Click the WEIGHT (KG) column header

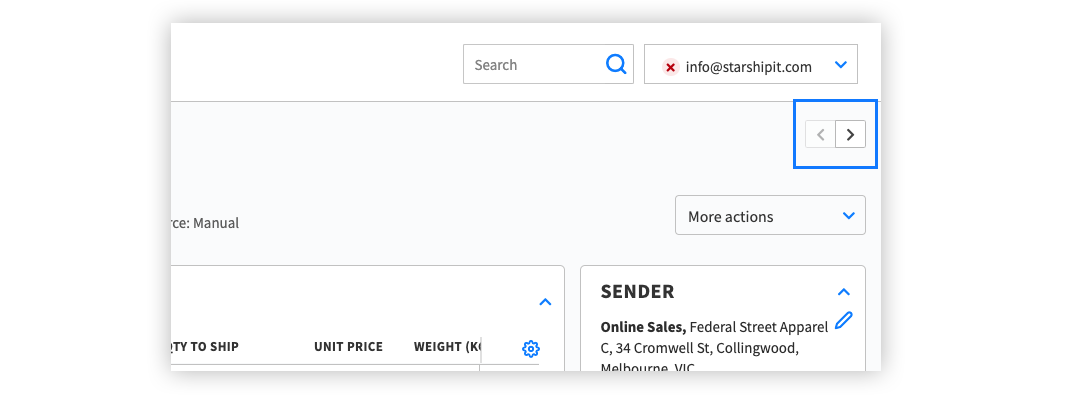pyautogui.click(x=447, y=347)
